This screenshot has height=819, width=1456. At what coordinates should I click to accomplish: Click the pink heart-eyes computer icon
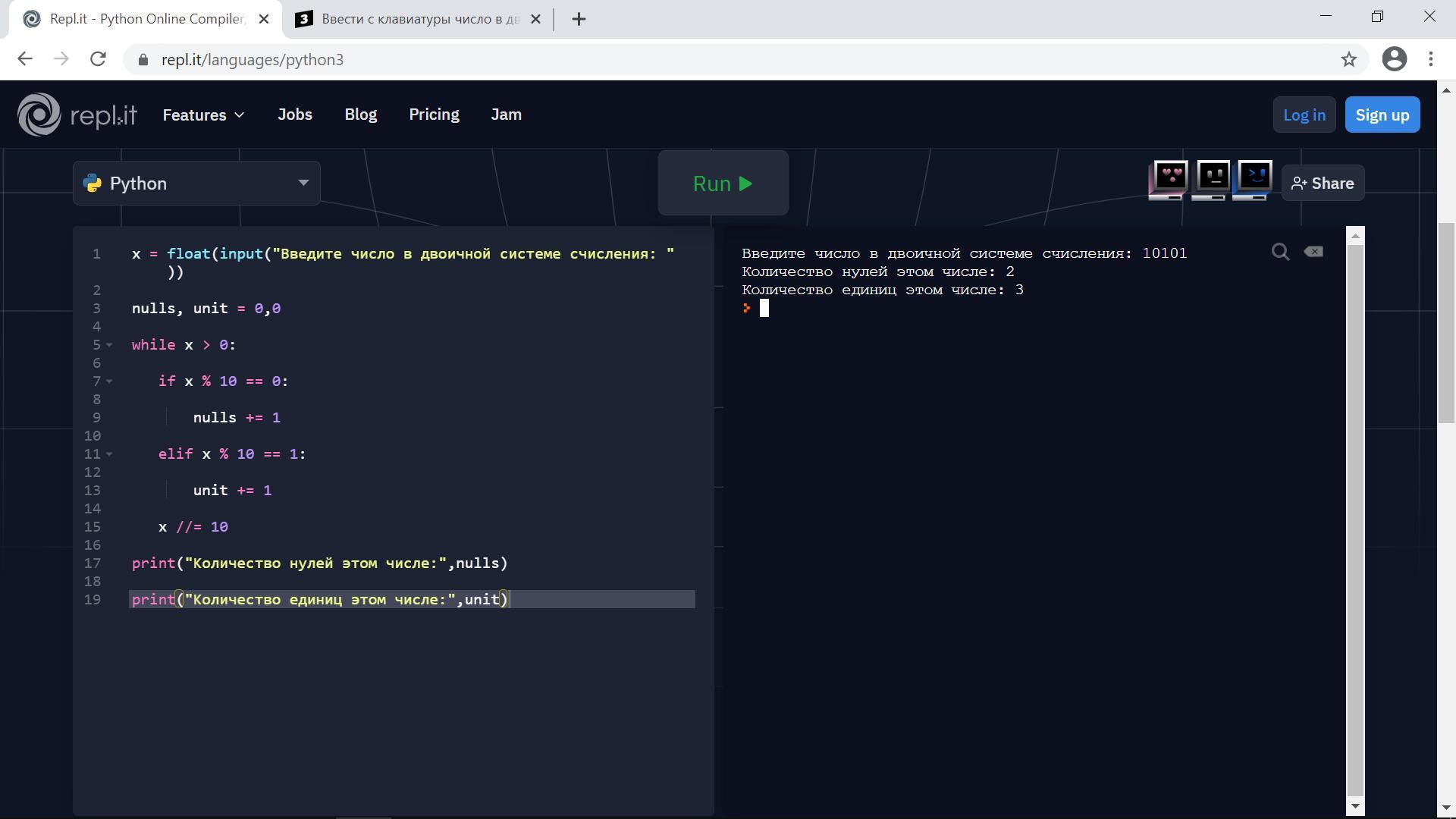coord(1169,180)
